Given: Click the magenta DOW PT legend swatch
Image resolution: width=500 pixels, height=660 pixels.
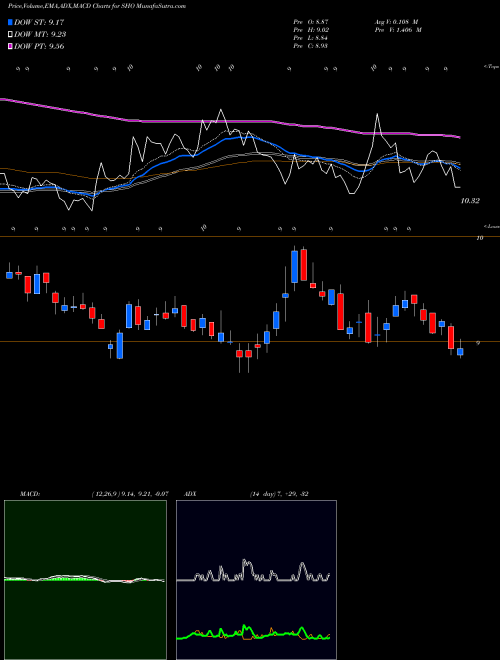Looking at the screenshot, I should 10,46.
